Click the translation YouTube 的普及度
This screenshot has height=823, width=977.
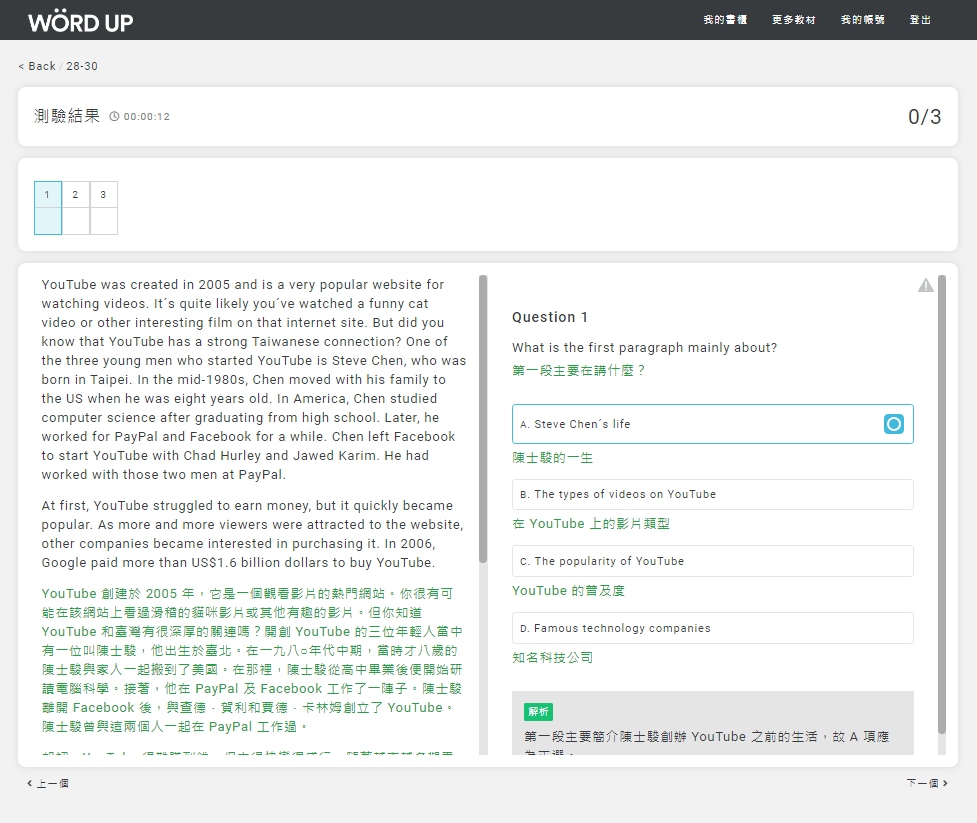tap(568, 591)
